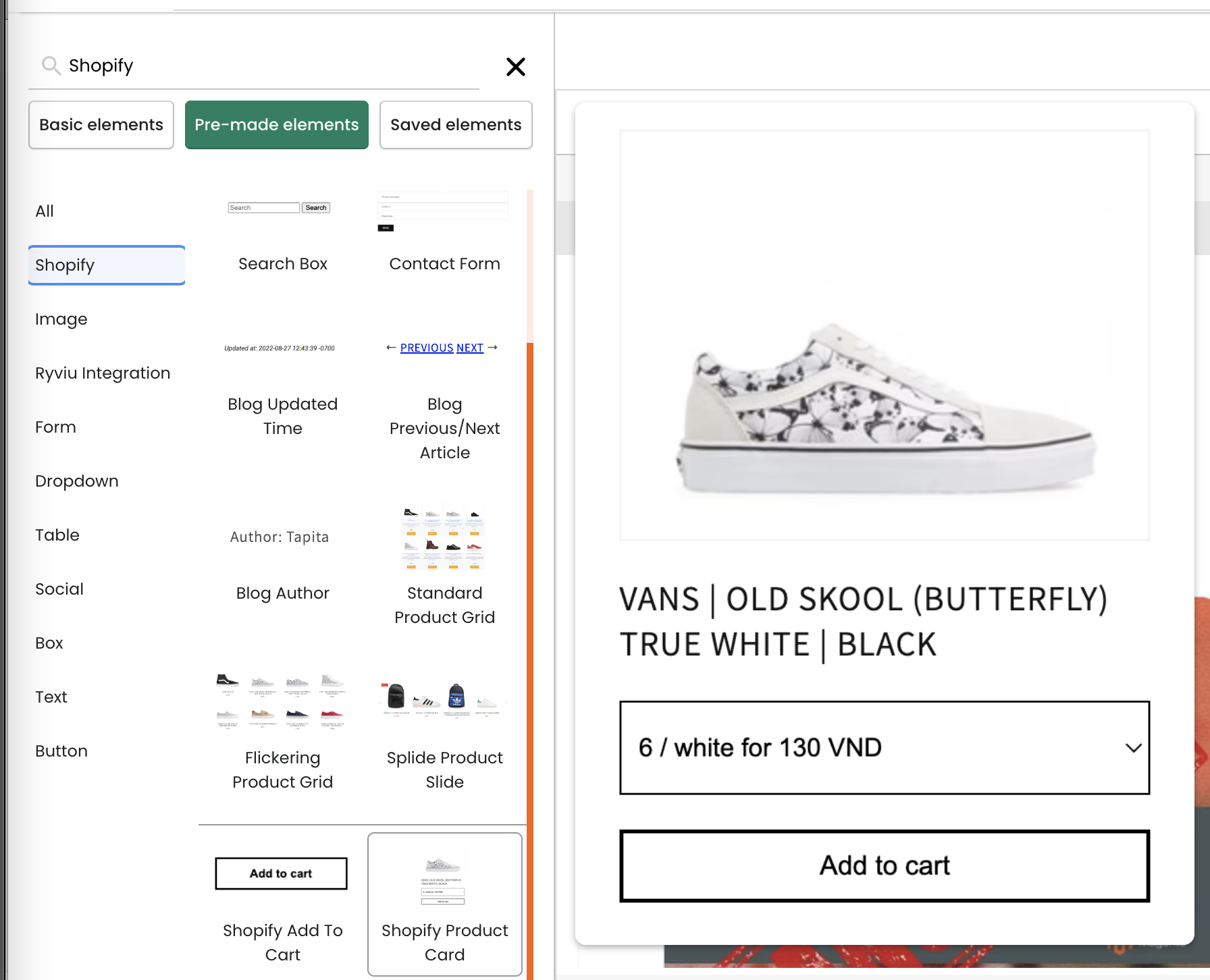
Task: Click the dropdown chevron arrow in variant selector
Action: 1134,748
